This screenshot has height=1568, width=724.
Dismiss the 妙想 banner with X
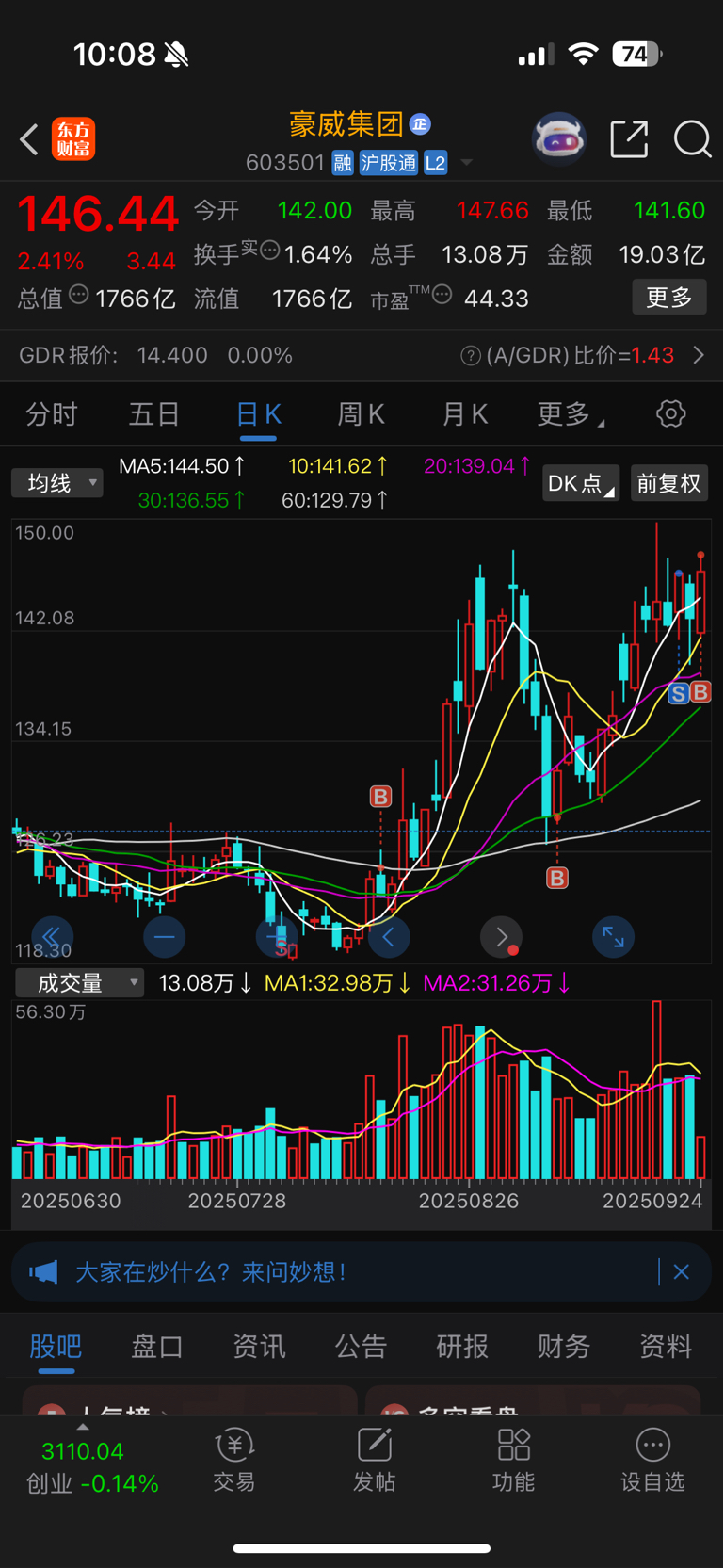point(682,1272)
